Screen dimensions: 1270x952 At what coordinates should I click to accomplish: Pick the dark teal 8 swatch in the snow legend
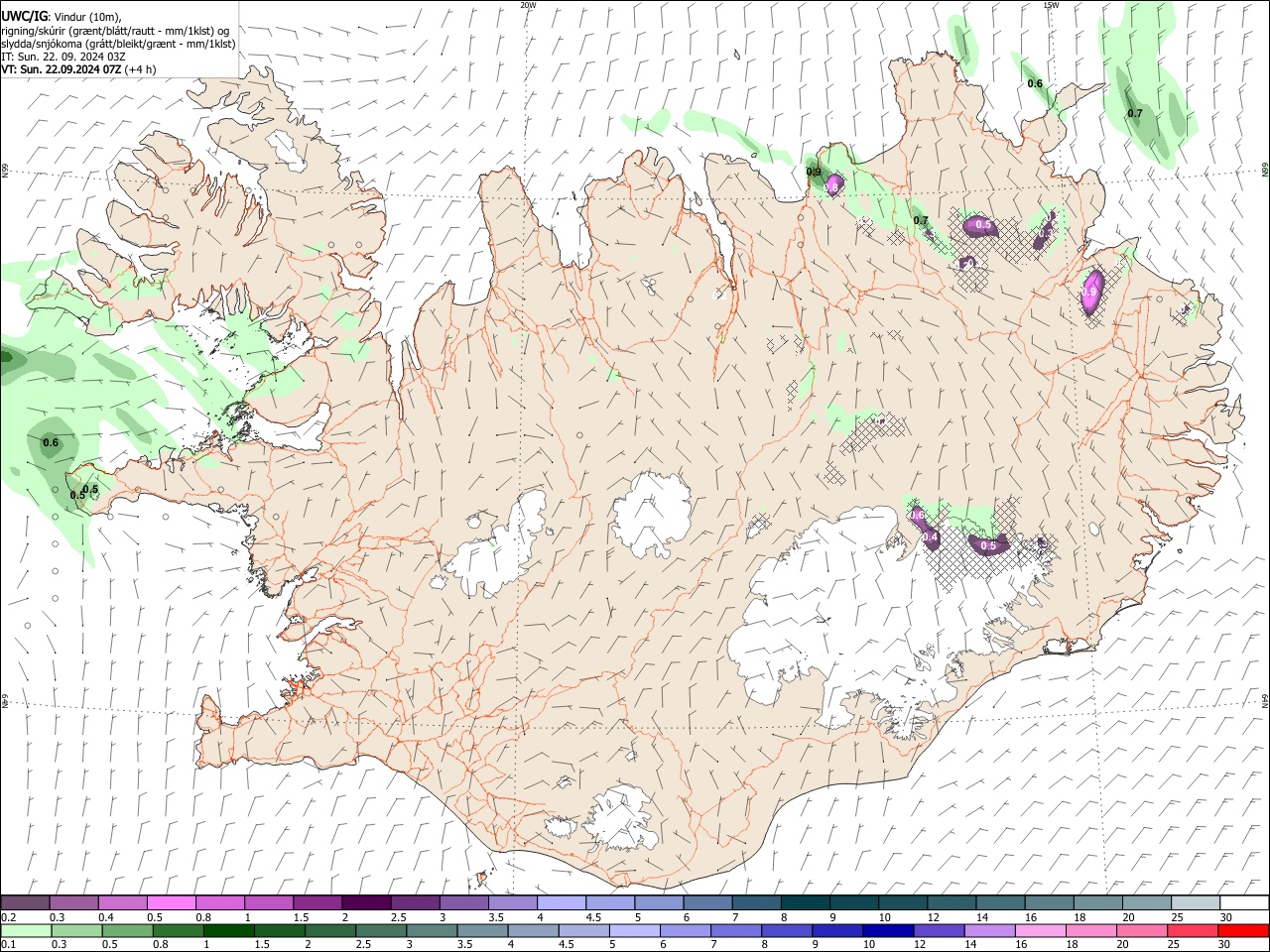tap(805, 902)
